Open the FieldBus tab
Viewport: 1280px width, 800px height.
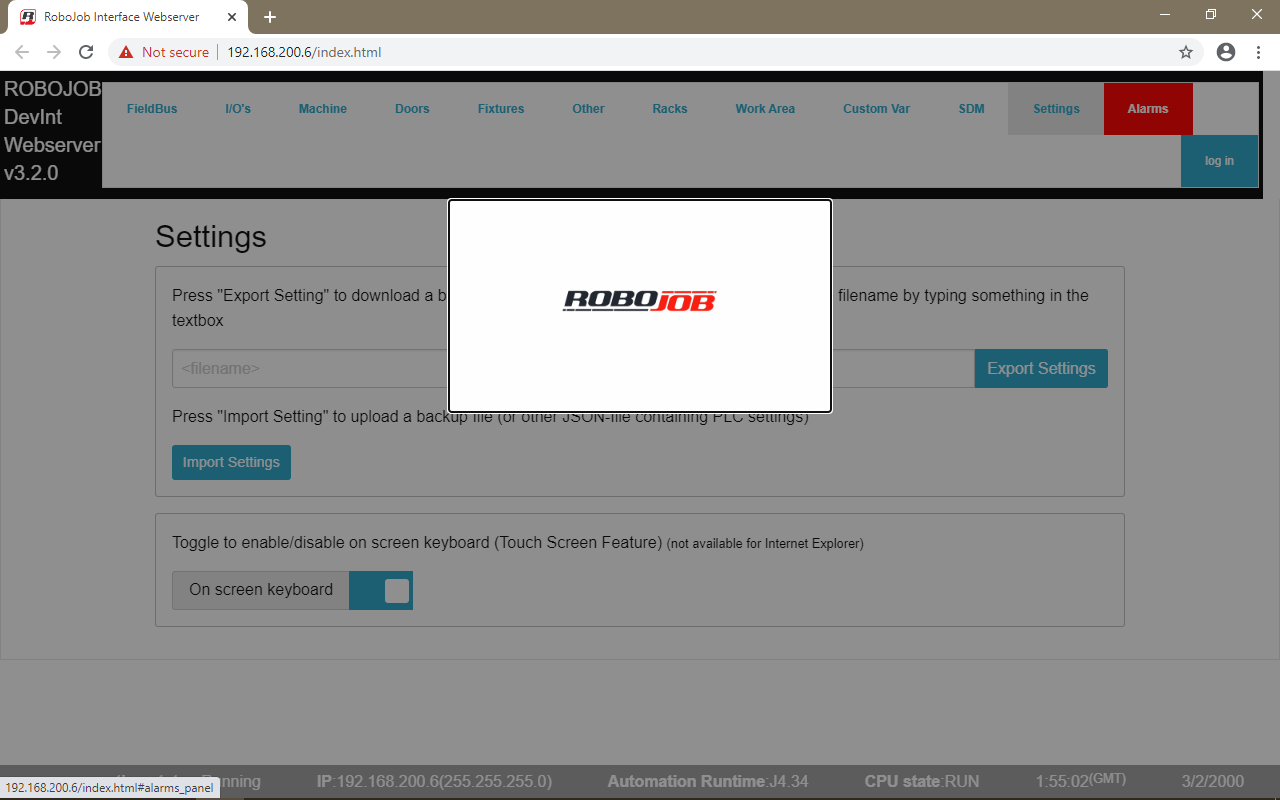point(152,109)
